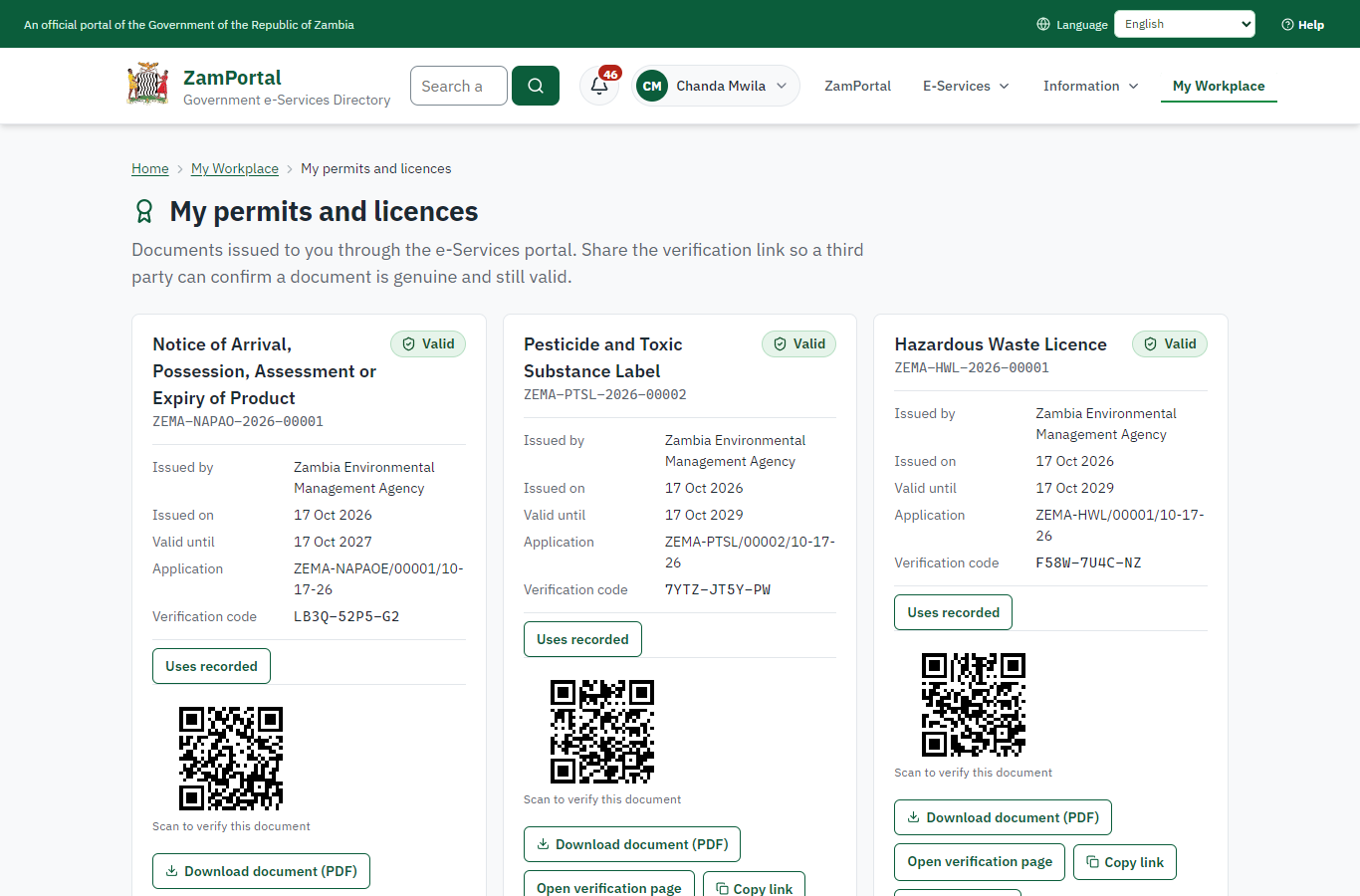Click Valid shield badge on Hazardous Waste card
This screenshot has height=896, width=1360.
[1170, 343]
